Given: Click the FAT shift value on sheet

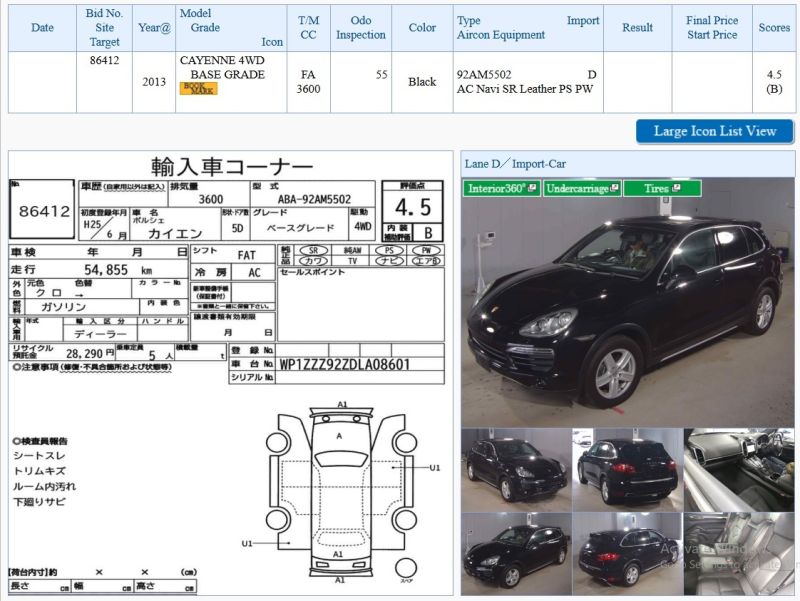Looking at the screenshot, I should point(246,255).
